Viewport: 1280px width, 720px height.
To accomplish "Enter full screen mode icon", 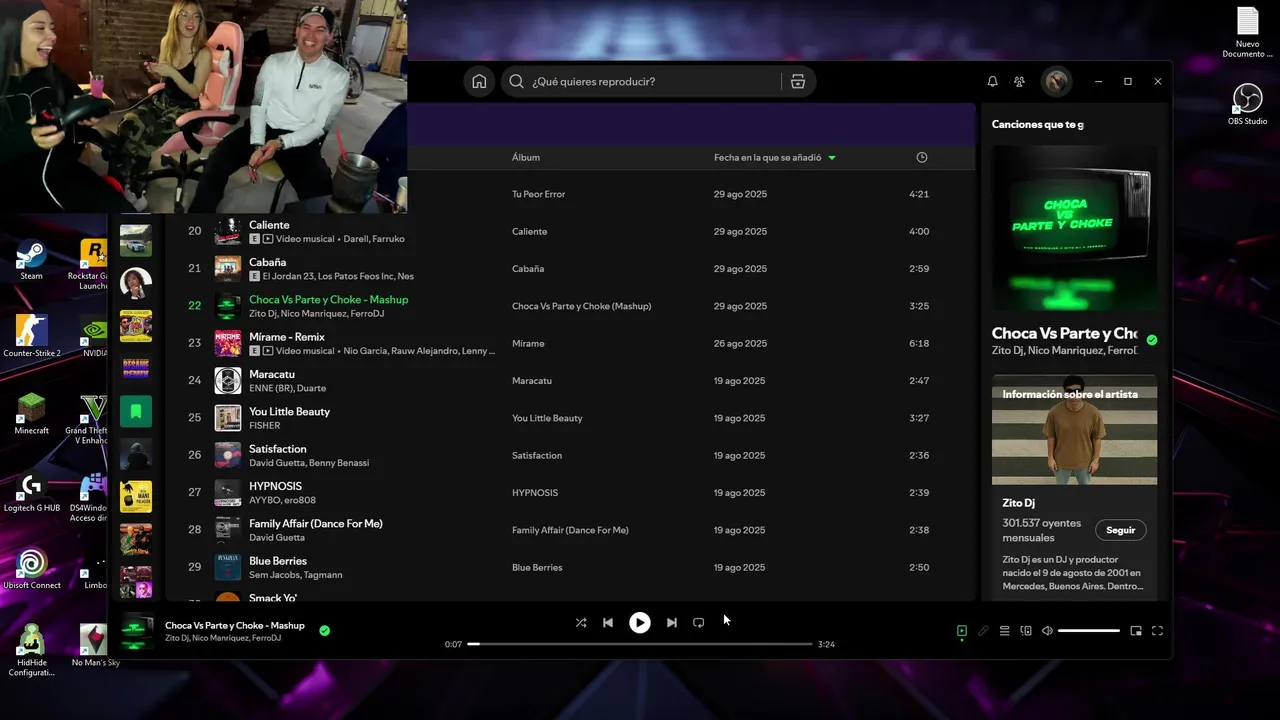I will point(1158,631).
